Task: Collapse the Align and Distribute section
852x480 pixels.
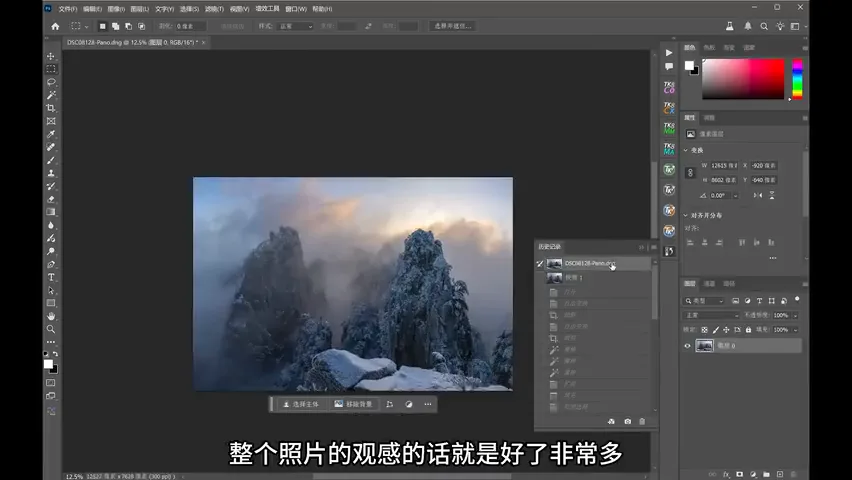Action: [x=686, y=215]
